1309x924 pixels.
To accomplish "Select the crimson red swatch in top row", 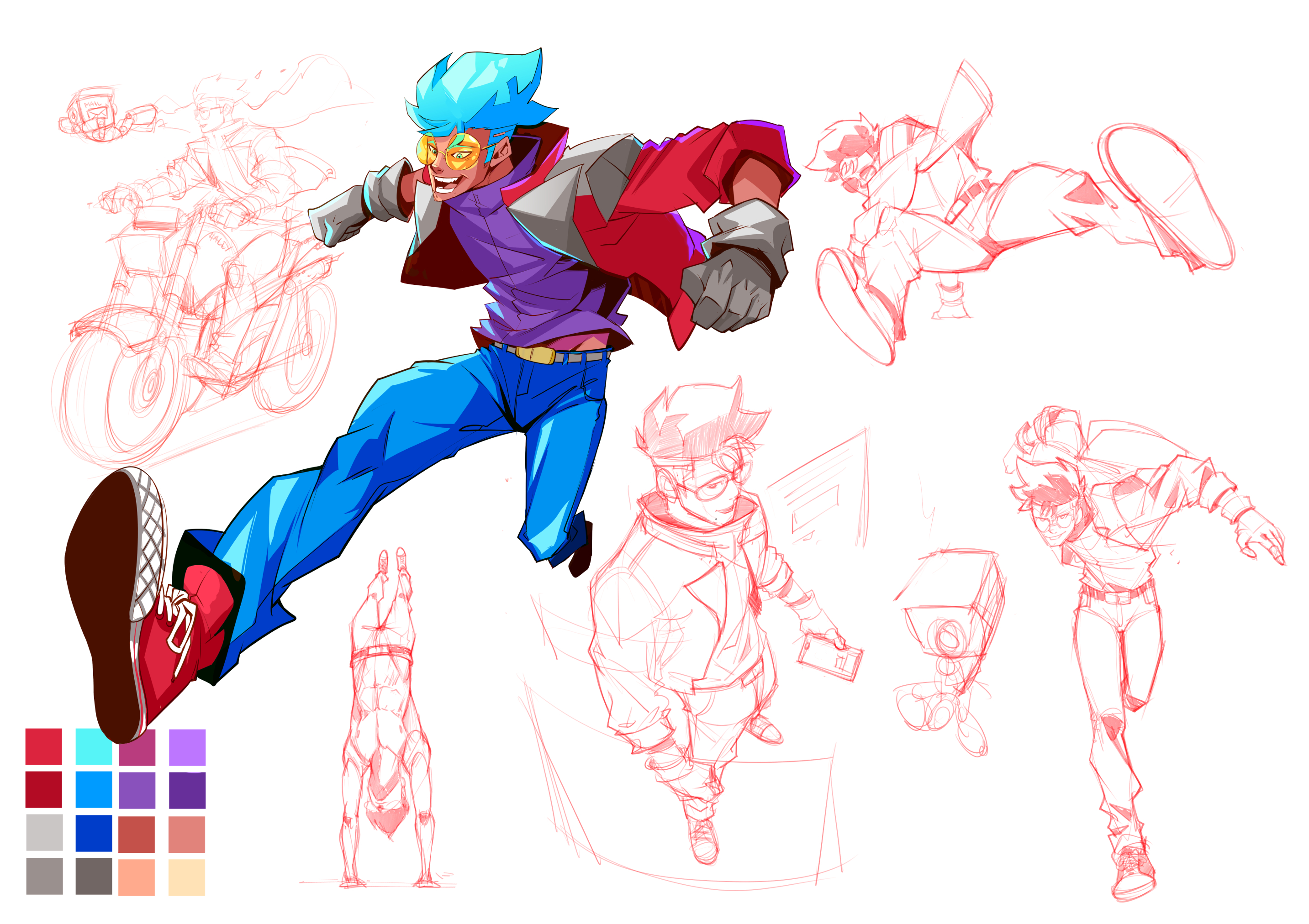I will 43,747.
